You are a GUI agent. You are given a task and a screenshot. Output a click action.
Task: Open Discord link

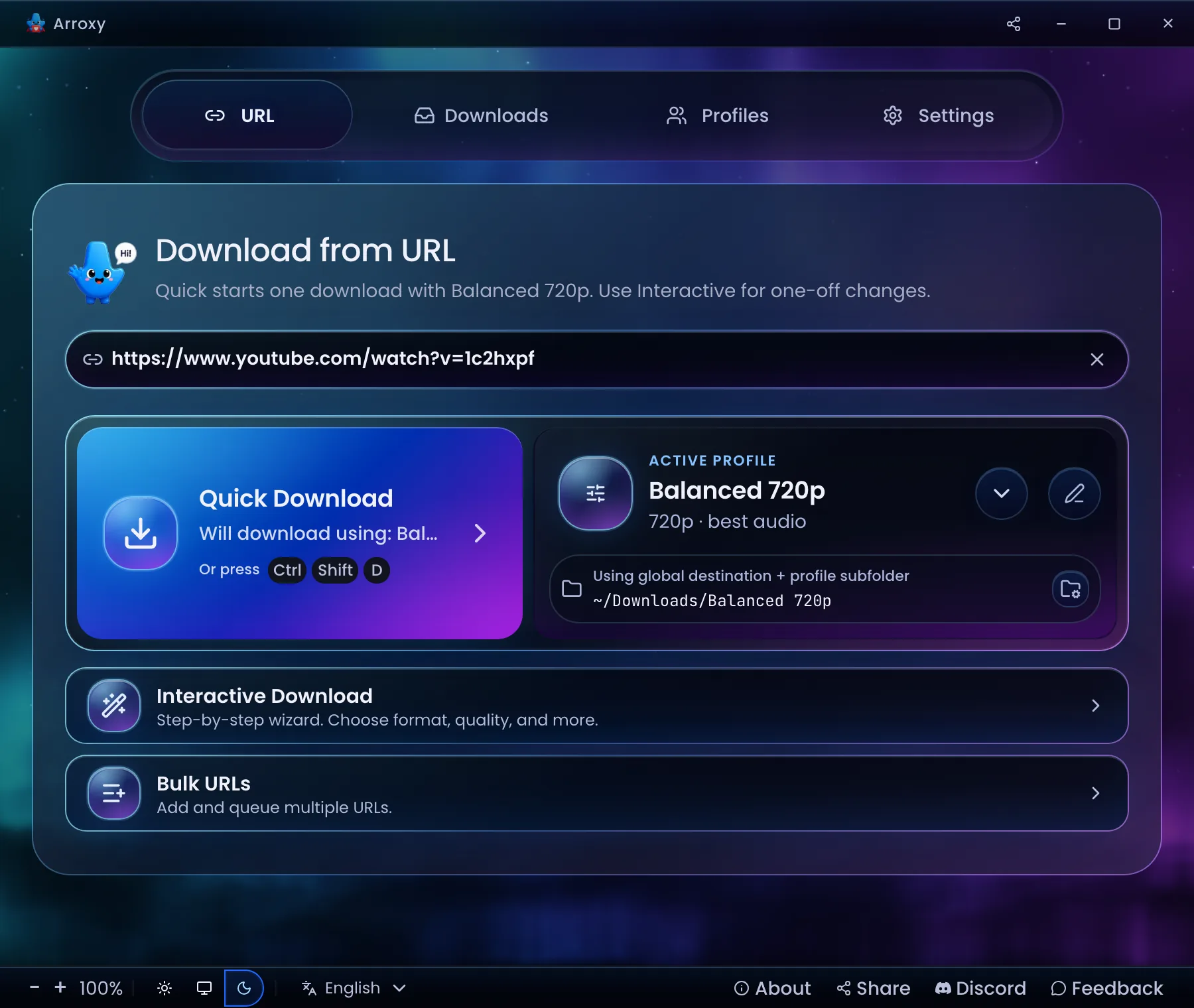pyautogui.click(x=980, y=988)
